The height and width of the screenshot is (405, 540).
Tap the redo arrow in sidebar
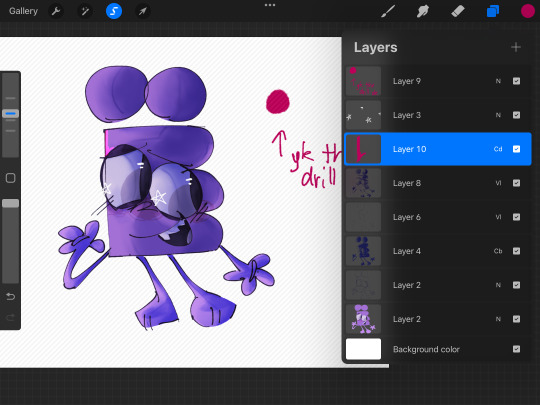point(10,317)
